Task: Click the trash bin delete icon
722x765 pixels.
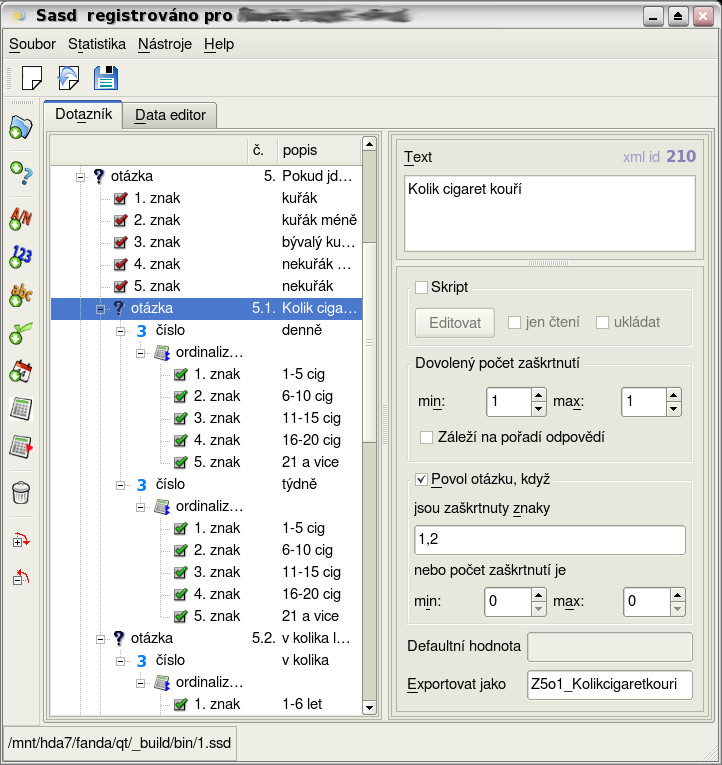Action: coord(21,493)
